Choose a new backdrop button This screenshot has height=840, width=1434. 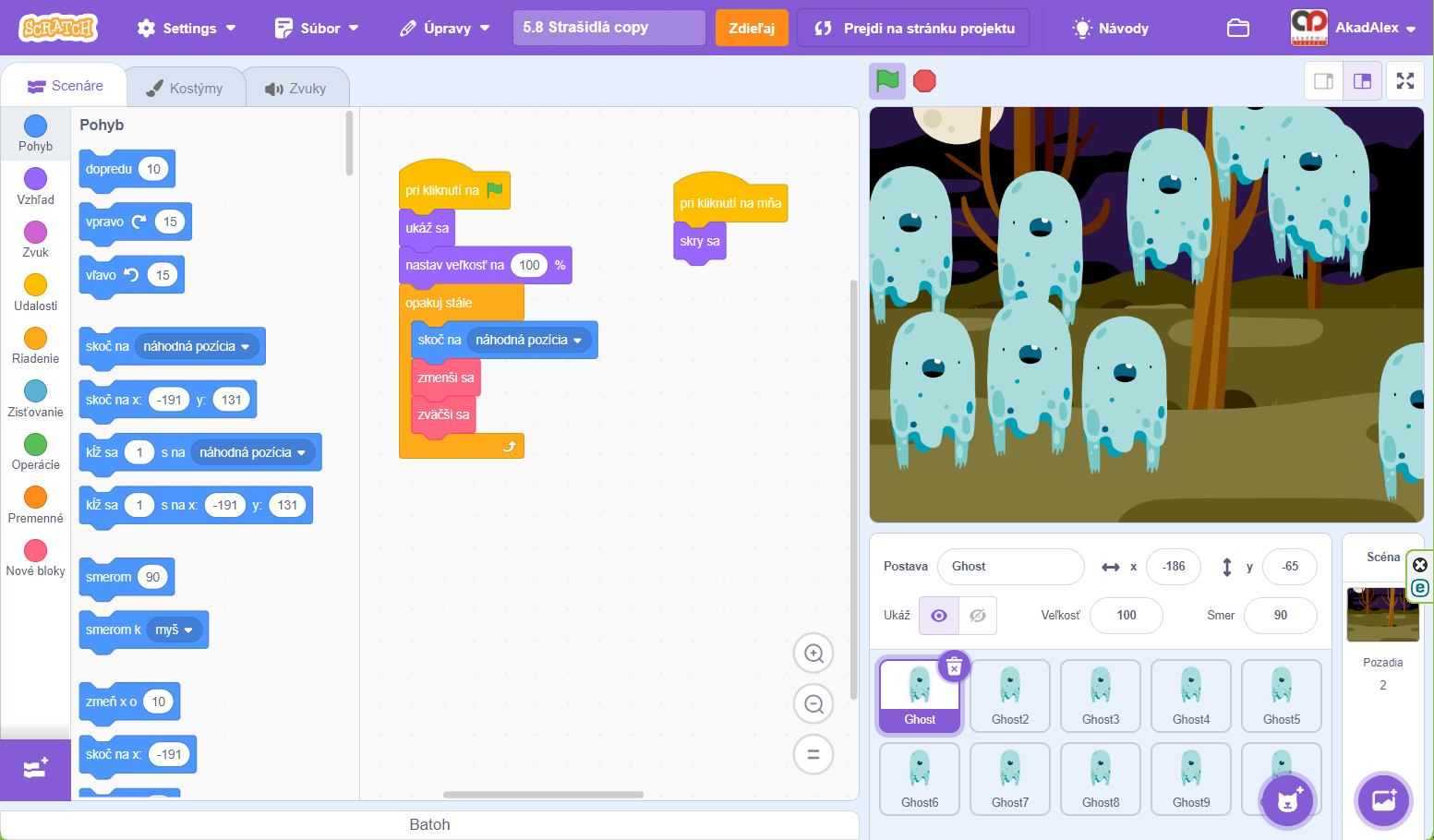pyautogui.click(x=1383, y=800)
